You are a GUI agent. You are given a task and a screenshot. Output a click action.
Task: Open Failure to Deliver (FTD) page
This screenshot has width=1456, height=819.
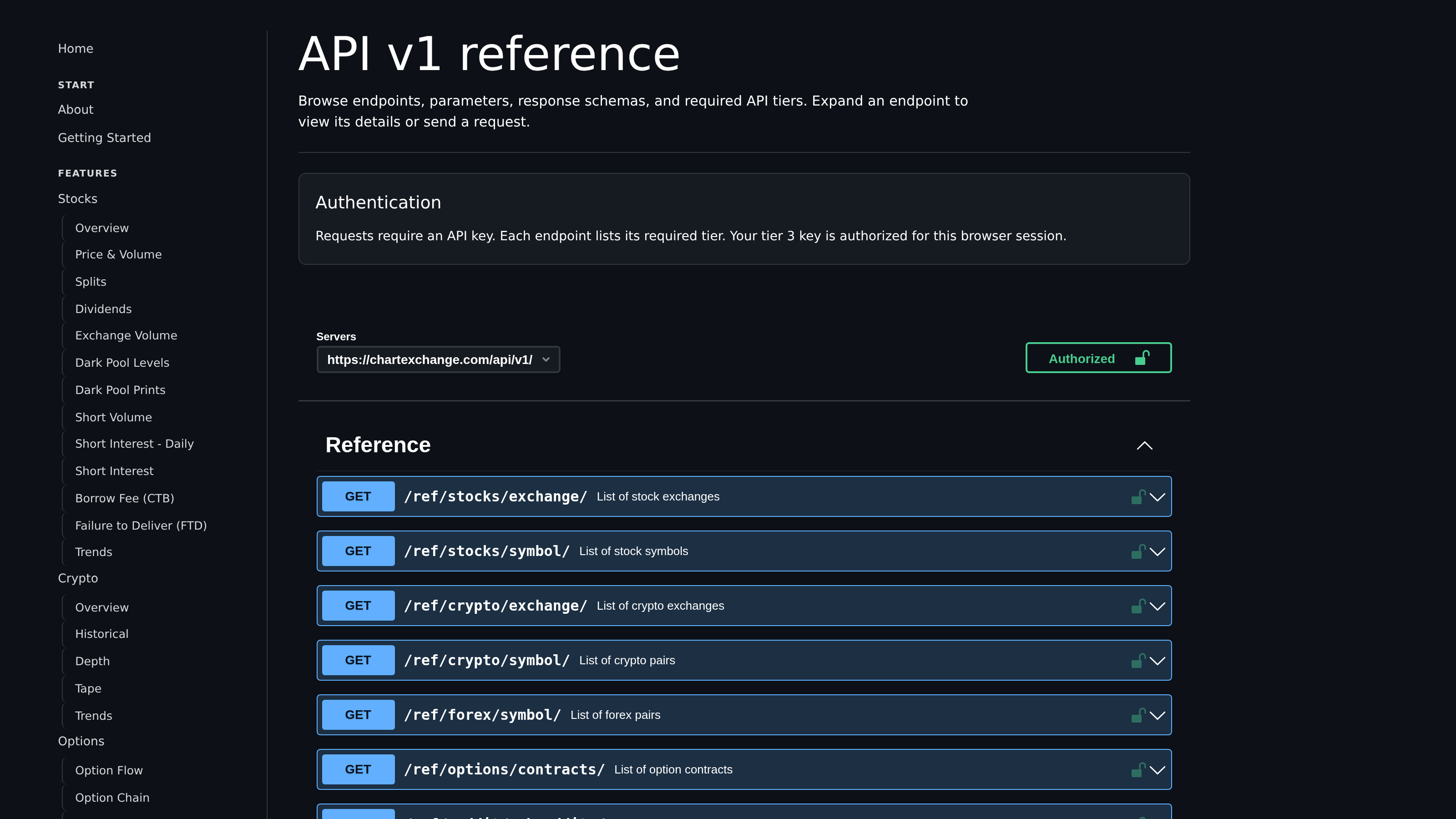tap(141, 526)
